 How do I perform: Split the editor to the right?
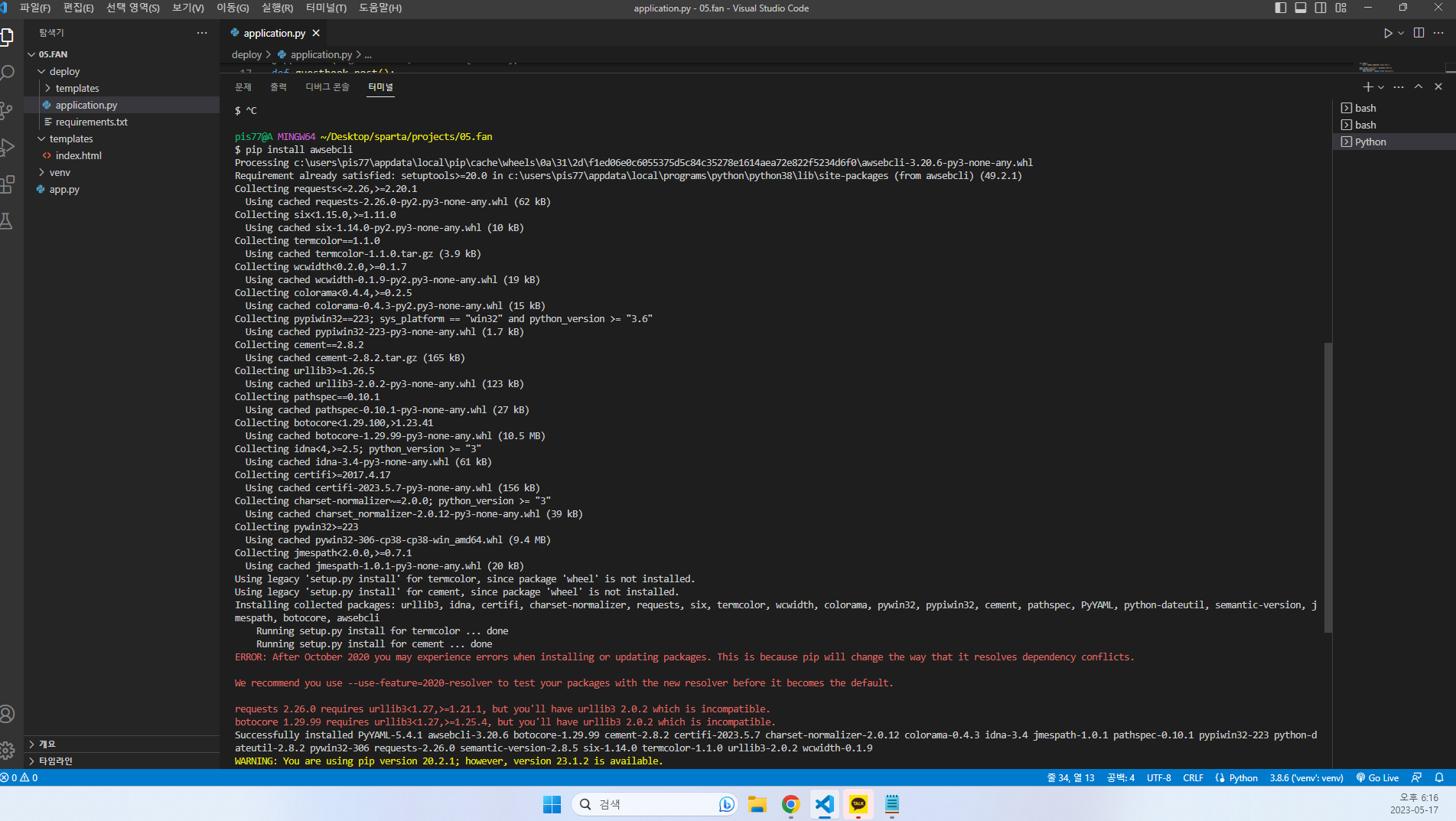click(x=1419, y=33)
